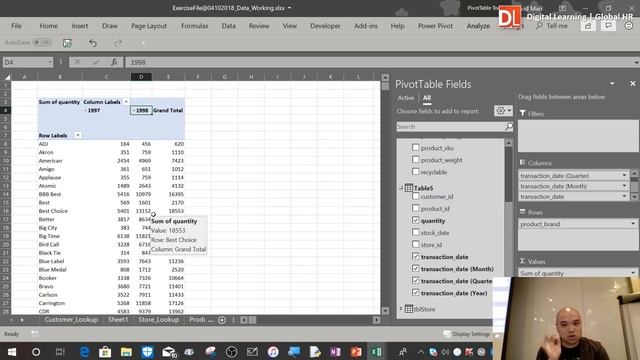The height and width of the screenshot is (360, 640).
Task: Click Display Settings in status bar
Action: tap(467, 334)
